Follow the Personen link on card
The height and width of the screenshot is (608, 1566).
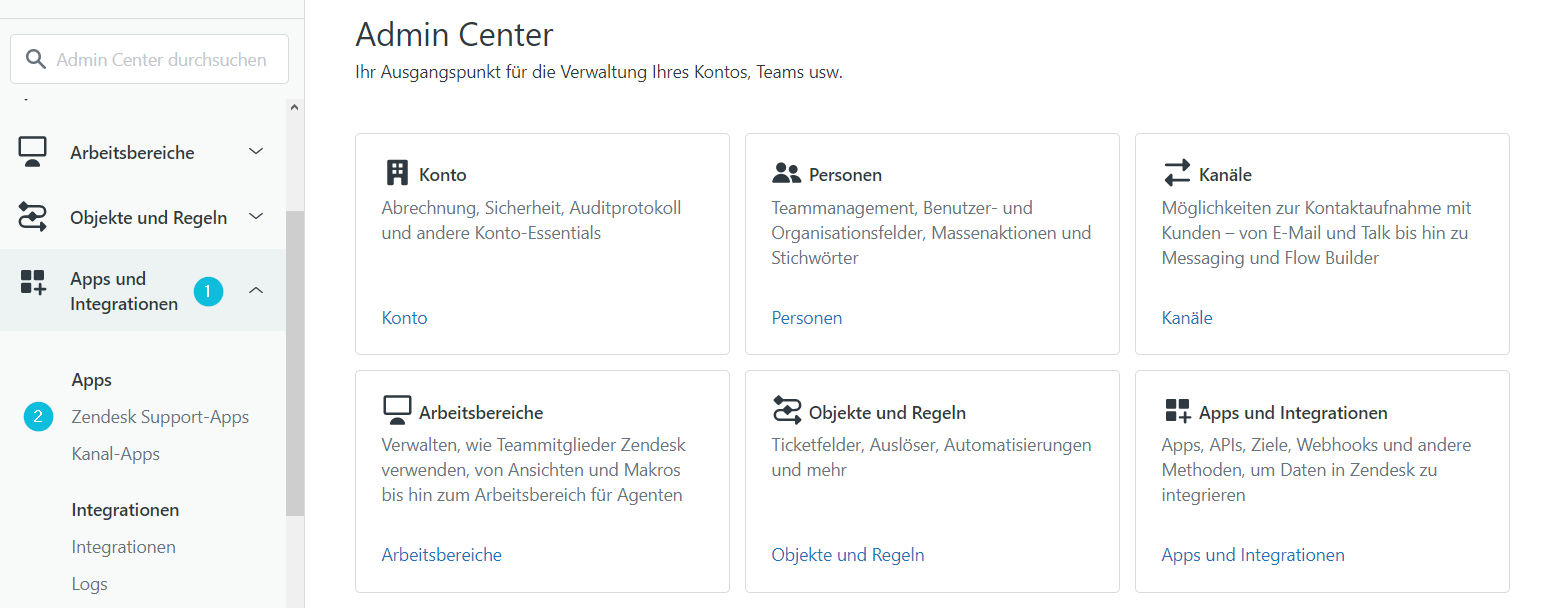[x=806, y=318]
